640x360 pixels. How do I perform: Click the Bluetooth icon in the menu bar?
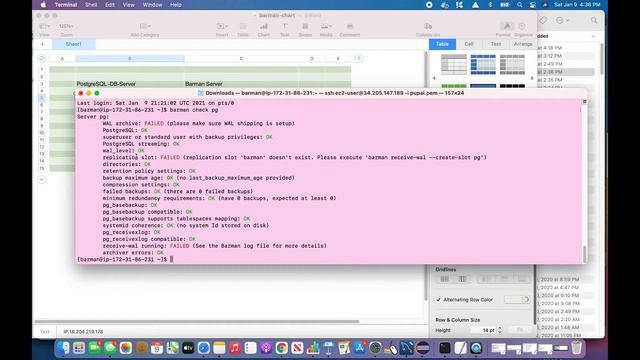click(x=490, y=5)
